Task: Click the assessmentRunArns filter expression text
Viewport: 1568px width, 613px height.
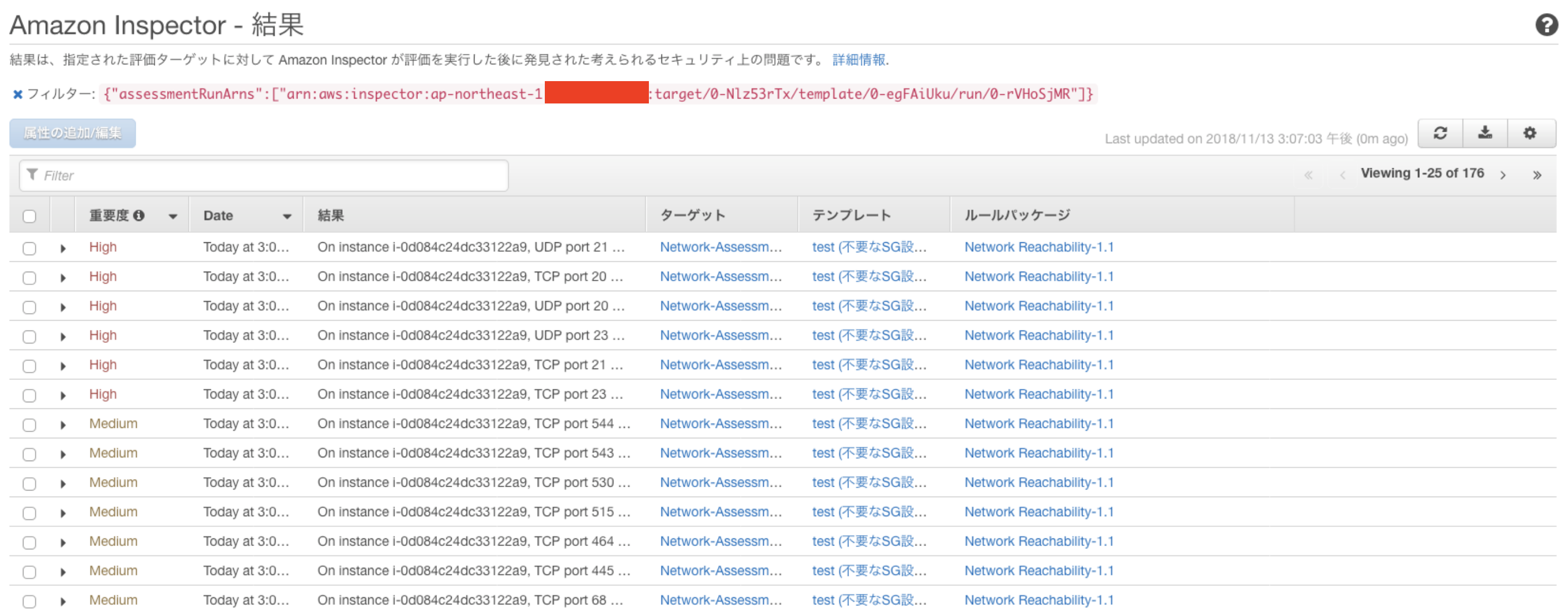Action: click(598, 94)
